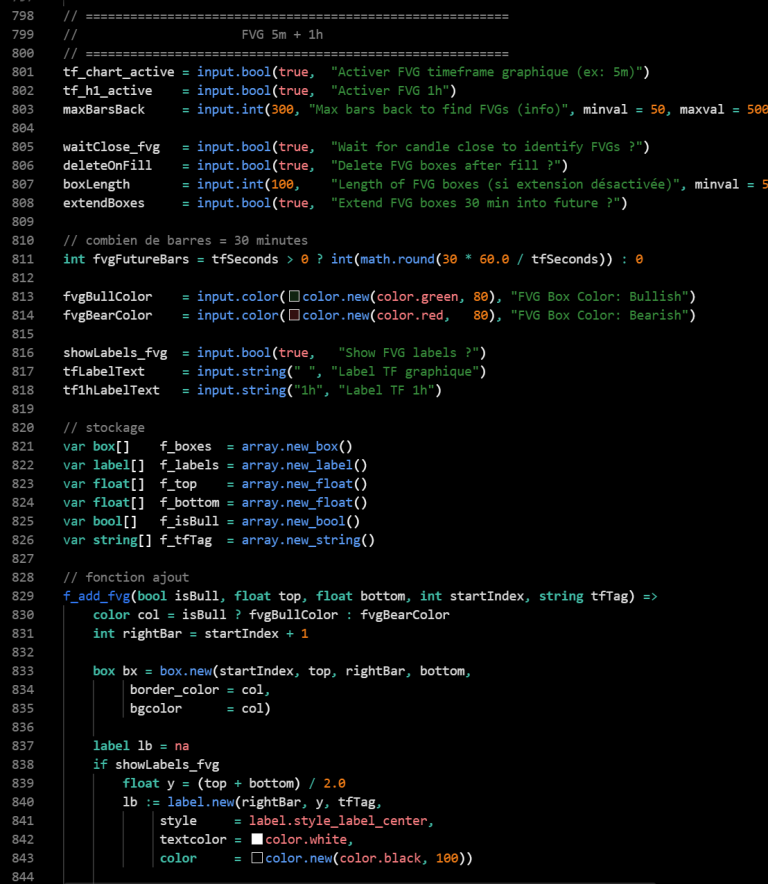The image size is (768, 884).
Task: Click the white swatch next to color.white
Action: (257, 840)
